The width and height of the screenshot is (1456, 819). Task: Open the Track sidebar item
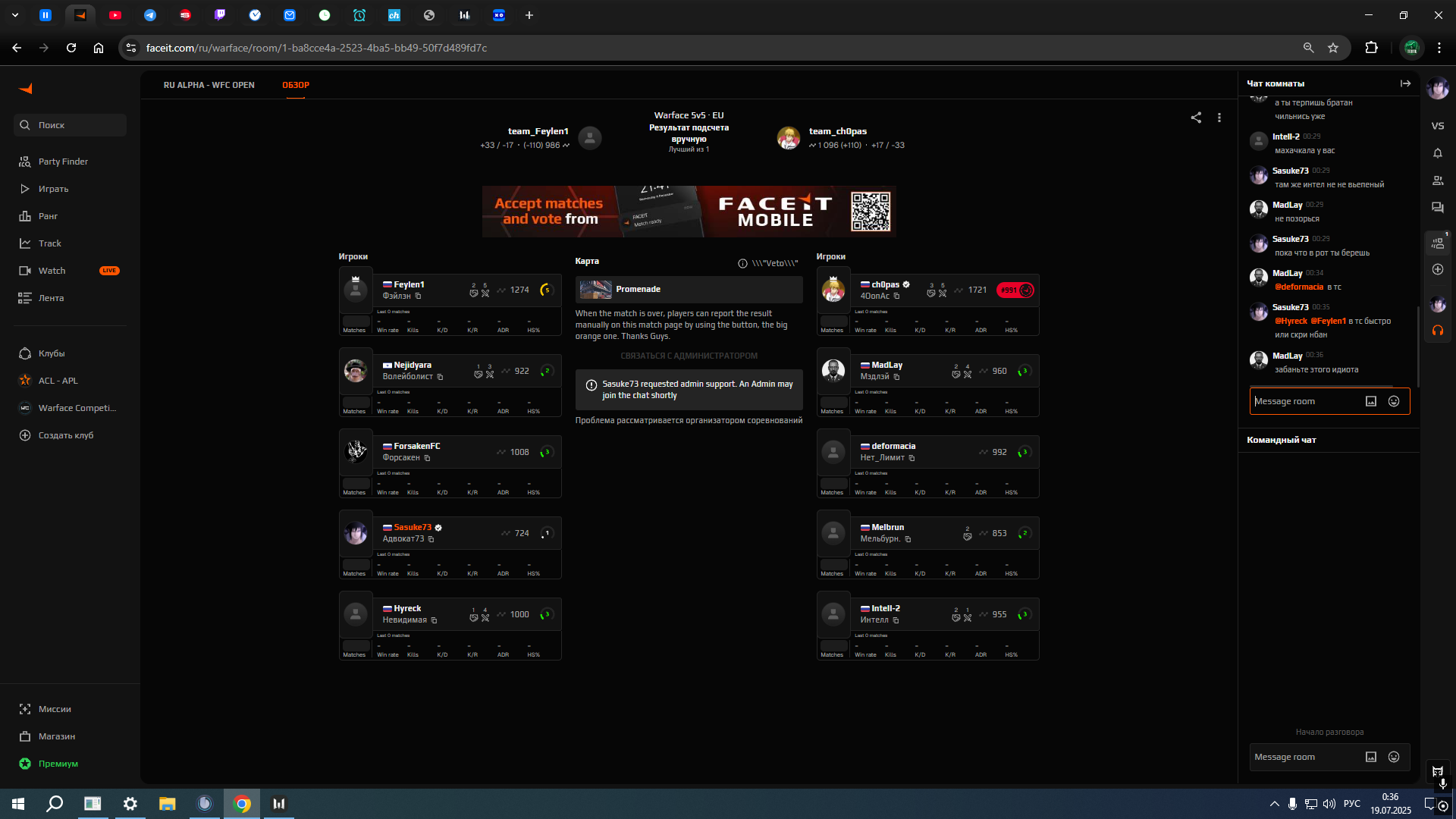(x=49, y=243)
